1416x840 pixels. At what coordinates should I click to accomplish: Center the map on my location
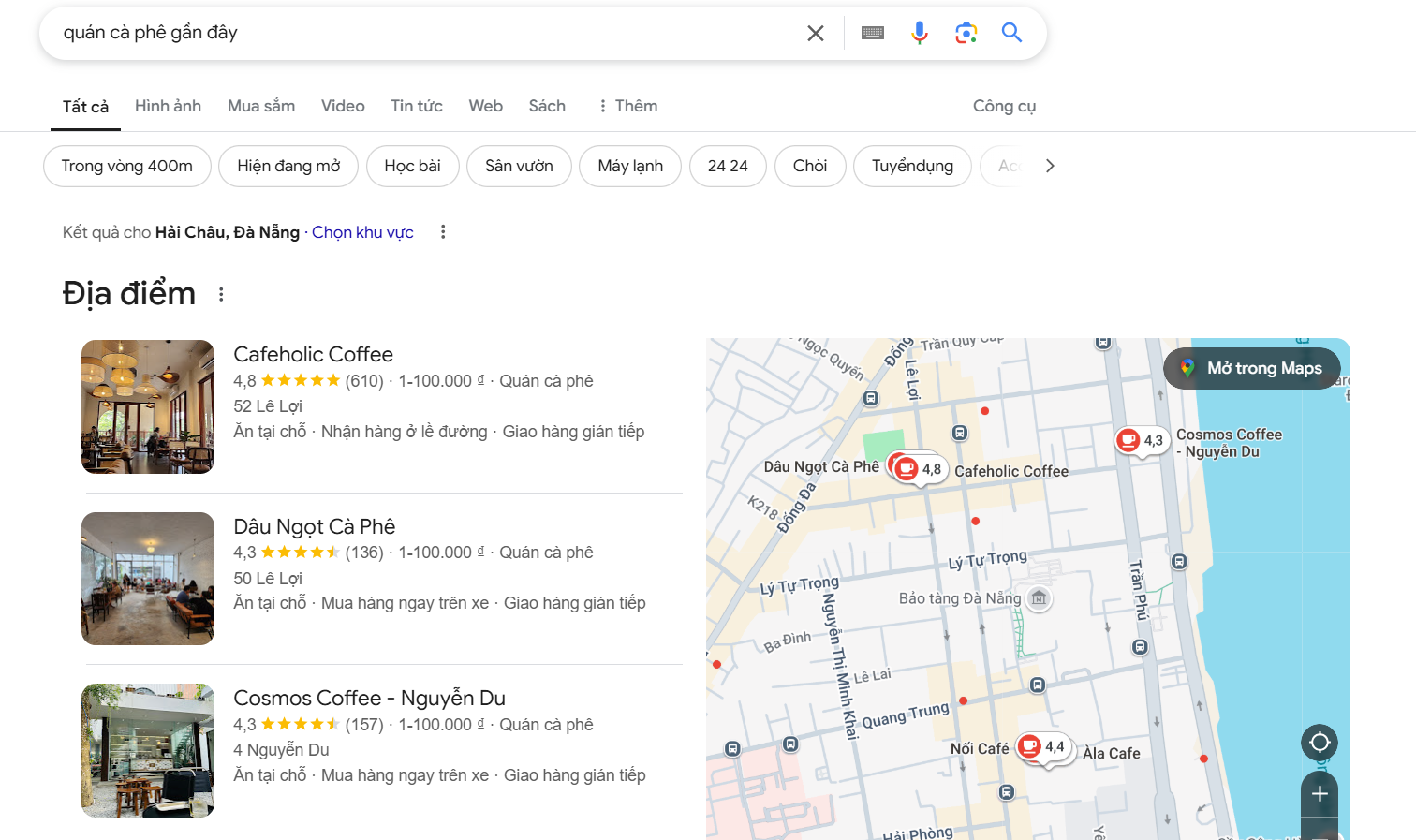pos(1319,743)
